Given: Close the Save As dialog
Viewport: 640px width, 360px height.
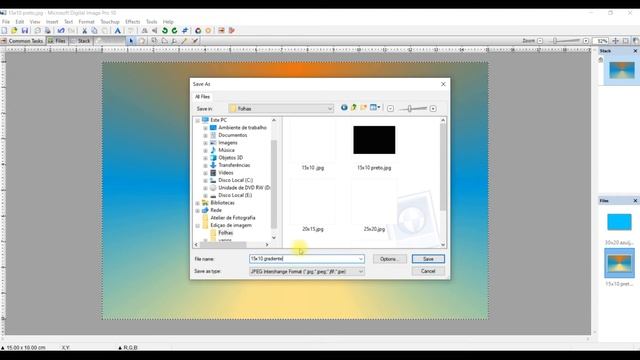Looking at the screenshot, I should pos(443,84).
